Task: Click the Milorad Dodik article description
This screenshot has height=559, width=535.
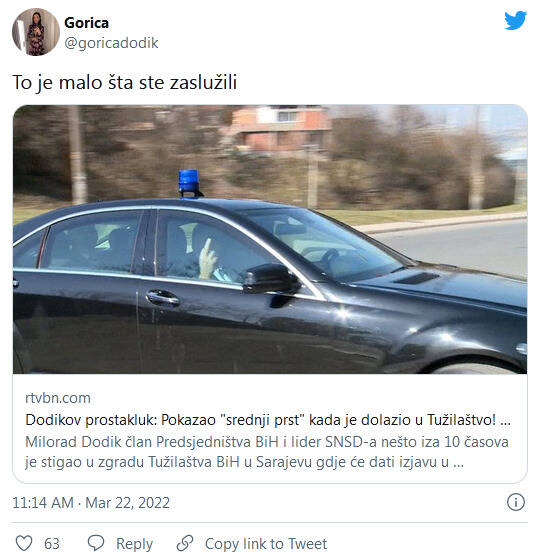Action: 267,452
